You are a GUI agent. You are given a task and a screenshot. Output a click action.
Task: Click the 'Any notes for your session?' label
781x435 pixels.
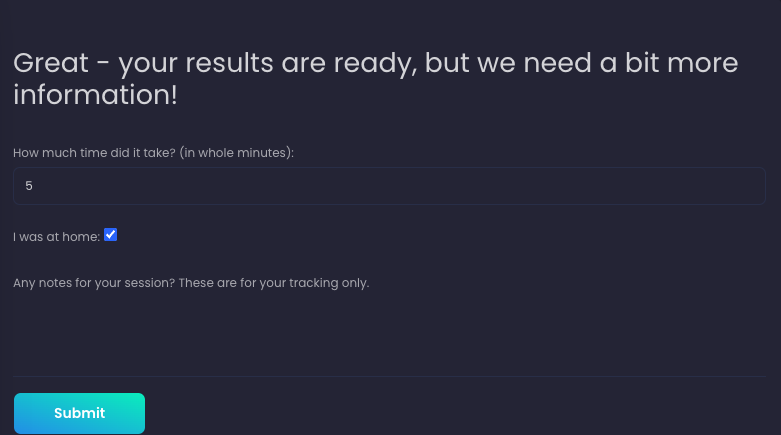pos(94,283)
